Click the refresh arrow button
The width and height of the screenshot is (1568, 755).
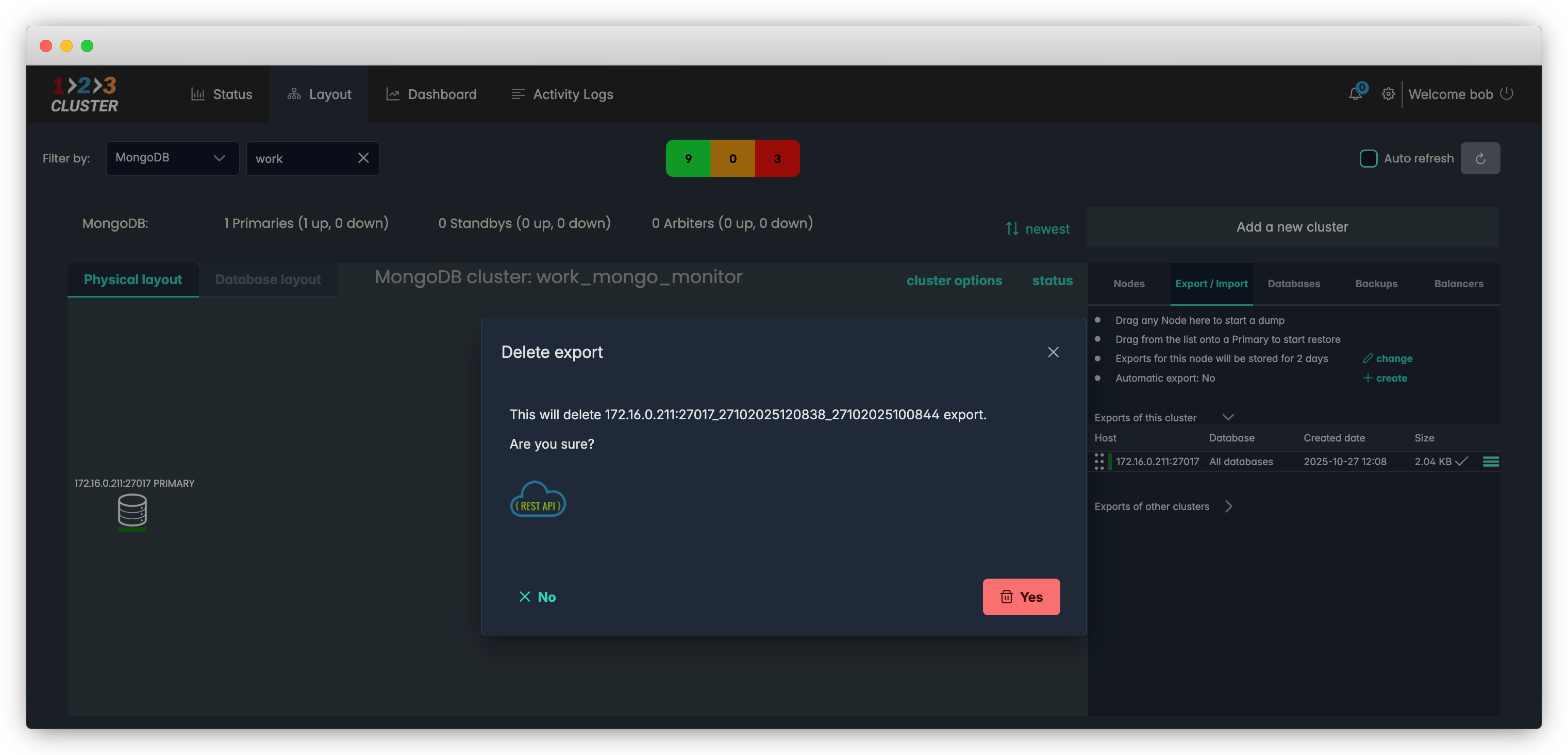[x=1480, y=158]
